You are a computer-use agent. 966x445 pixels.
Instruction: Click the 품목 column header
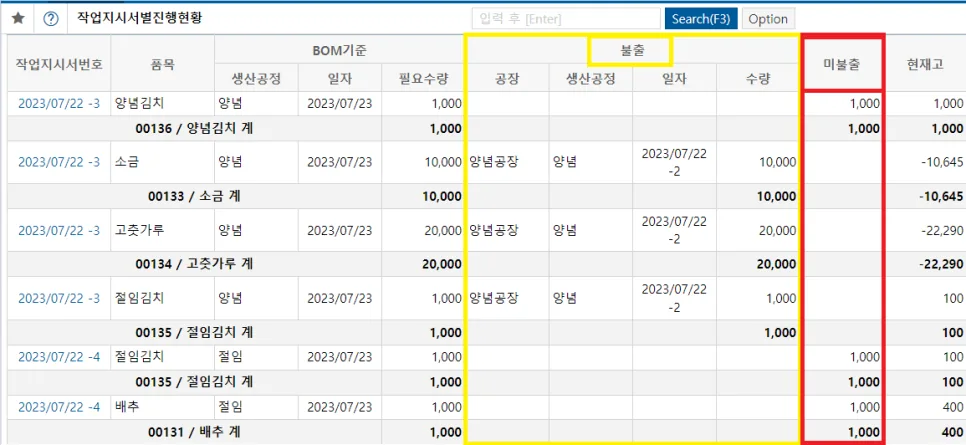tap(163, 64)
